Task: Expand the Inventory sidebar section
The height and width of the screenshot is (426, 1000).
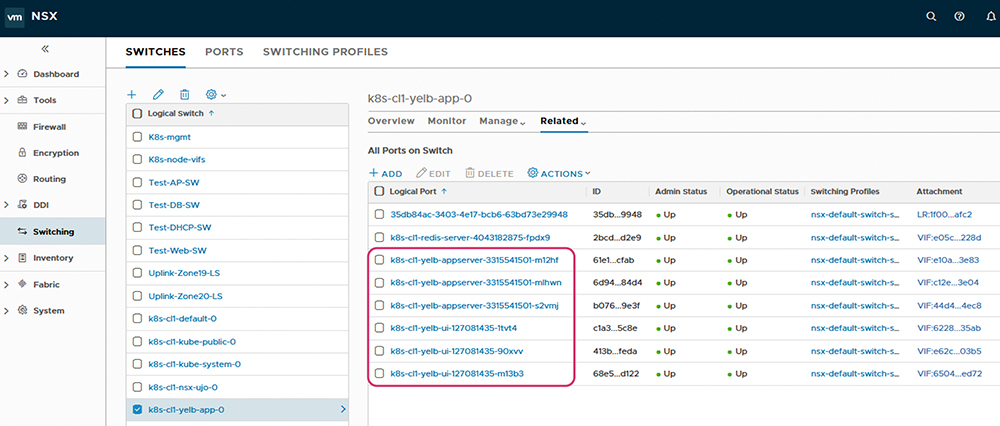Action: tap(6, 258)
